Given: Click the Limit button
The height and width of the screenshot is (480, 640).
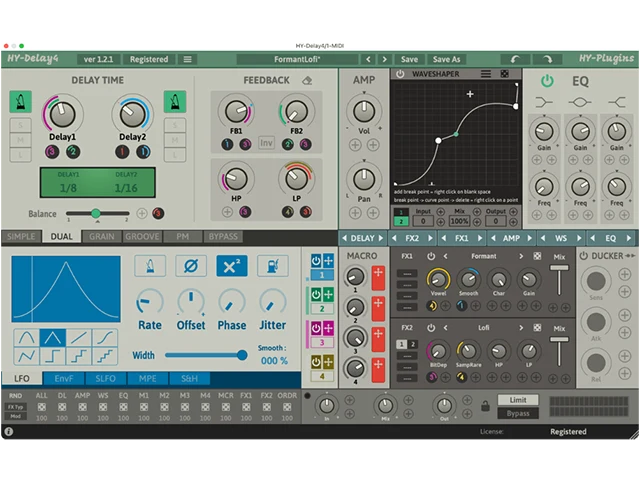Looking at the screenshot, I should point(518,400).
